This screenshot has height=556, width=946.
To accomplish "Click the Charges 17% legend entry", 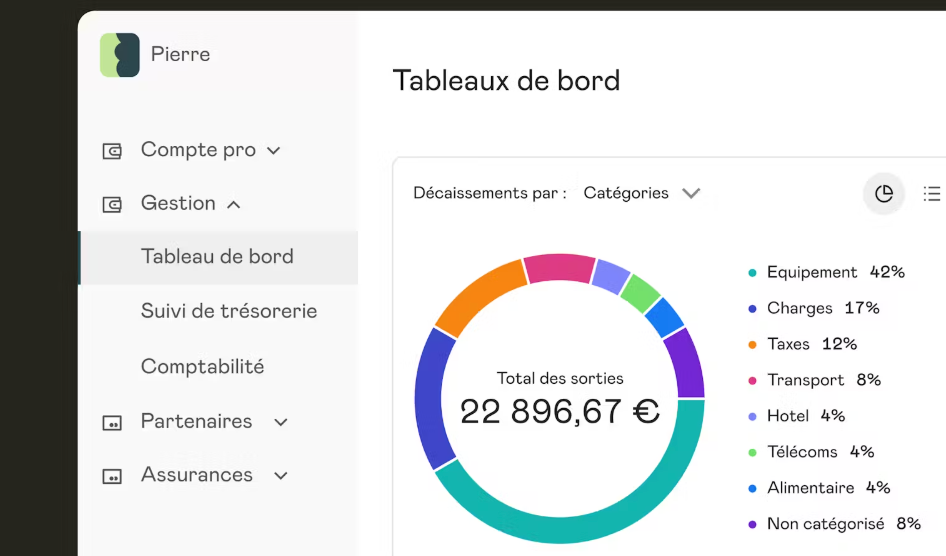I will point(822,308).
